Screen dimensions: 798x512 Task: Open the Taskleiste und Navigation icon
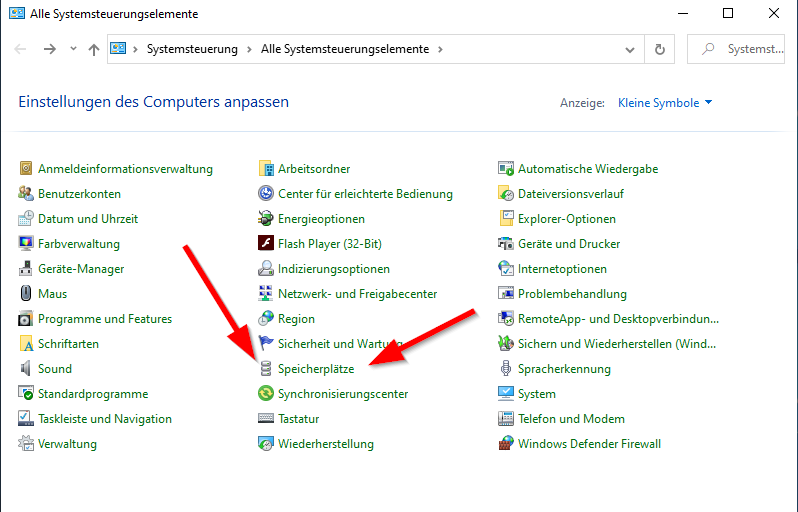click(x=25, y=418)
